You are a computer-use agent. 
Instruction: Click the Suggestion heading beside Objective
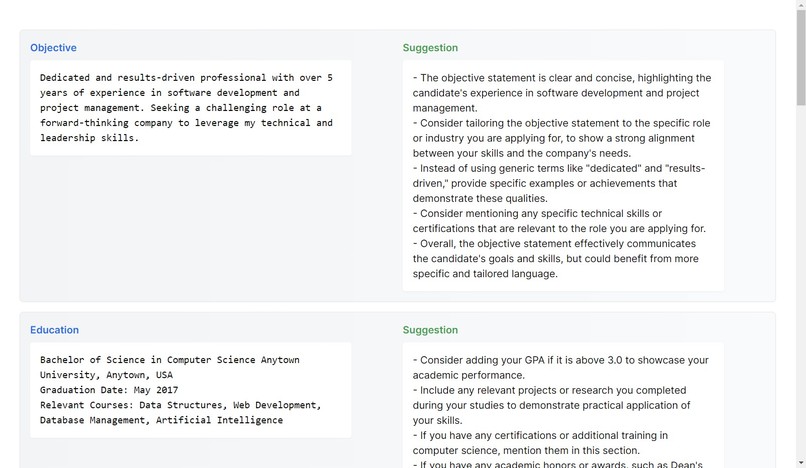click(430, 48)
